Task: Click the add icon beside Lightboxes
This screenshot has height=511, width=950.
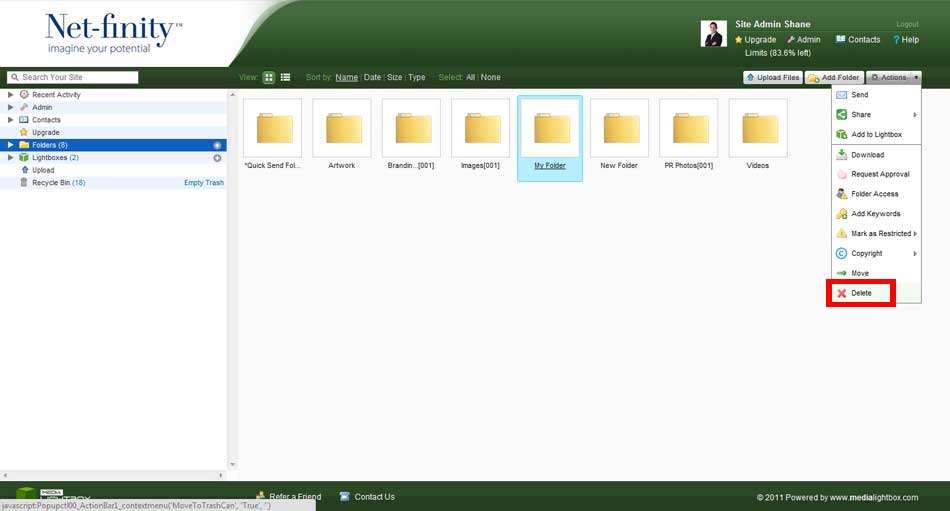Action: click(217, 158)
